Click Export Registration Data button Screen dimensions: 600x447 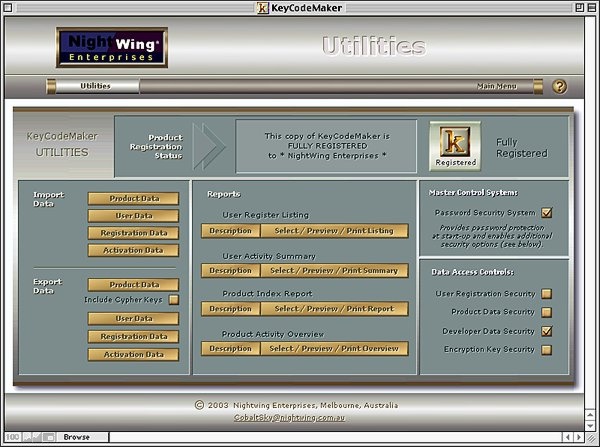point(133,337)
